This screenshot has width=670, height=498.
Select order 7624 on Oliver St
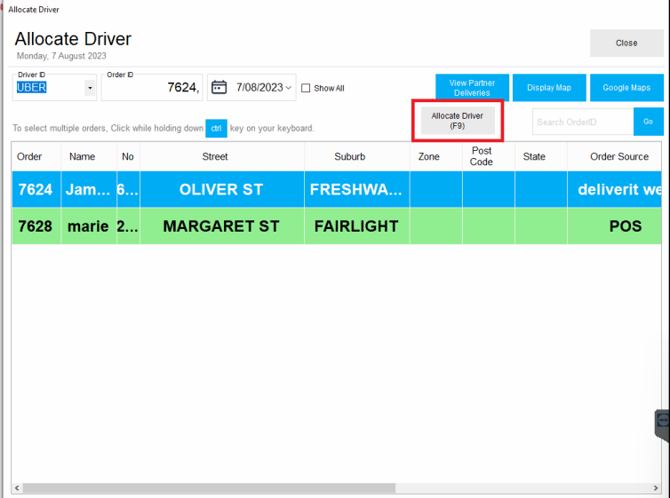coord(220,189)
